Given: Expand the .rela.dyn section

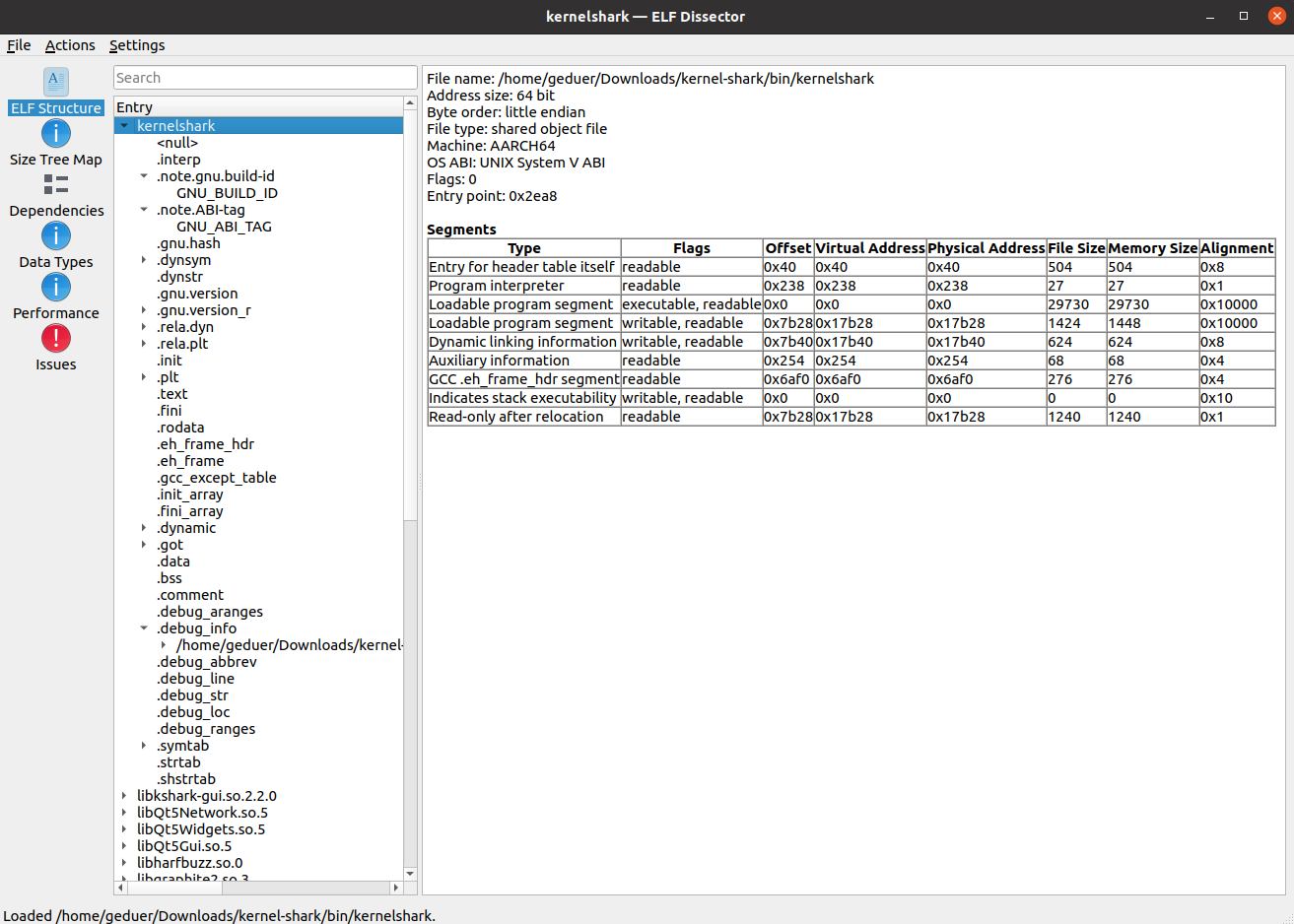Looking at the screenshot, I should (144, 327).
